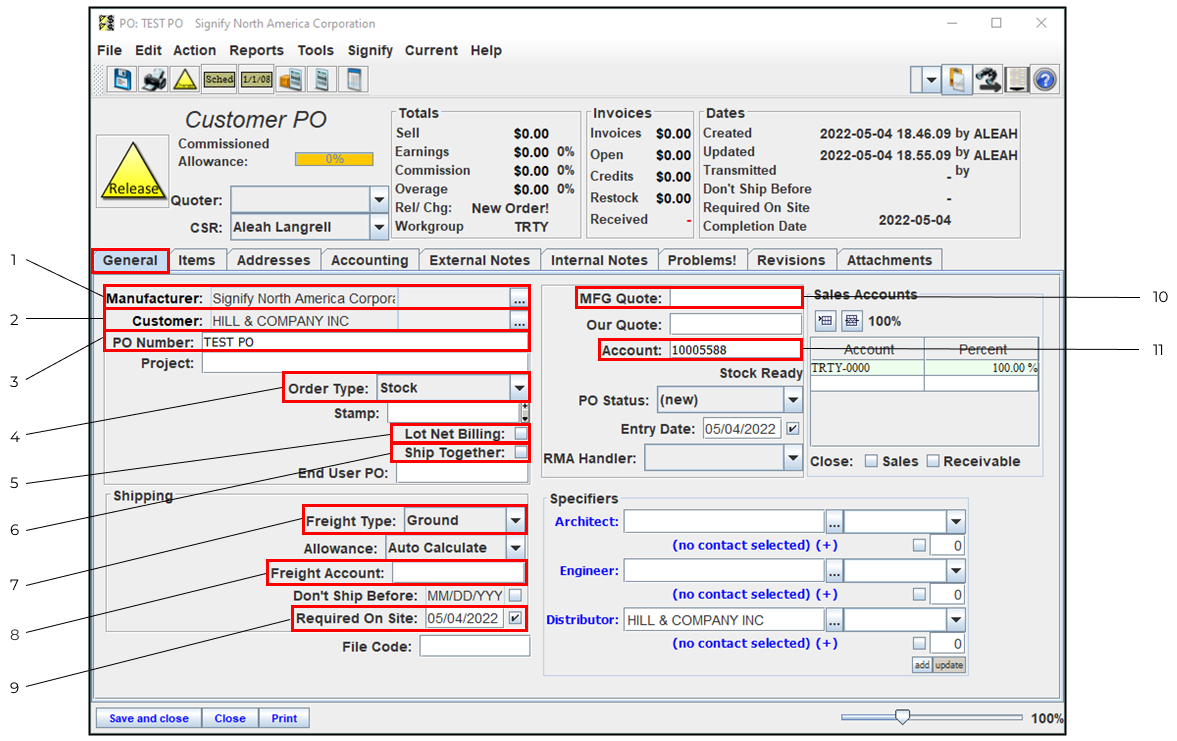Open the Distributor contact dropdown
The height and width of the screenshot is (741, 1177).
(955, 620)
